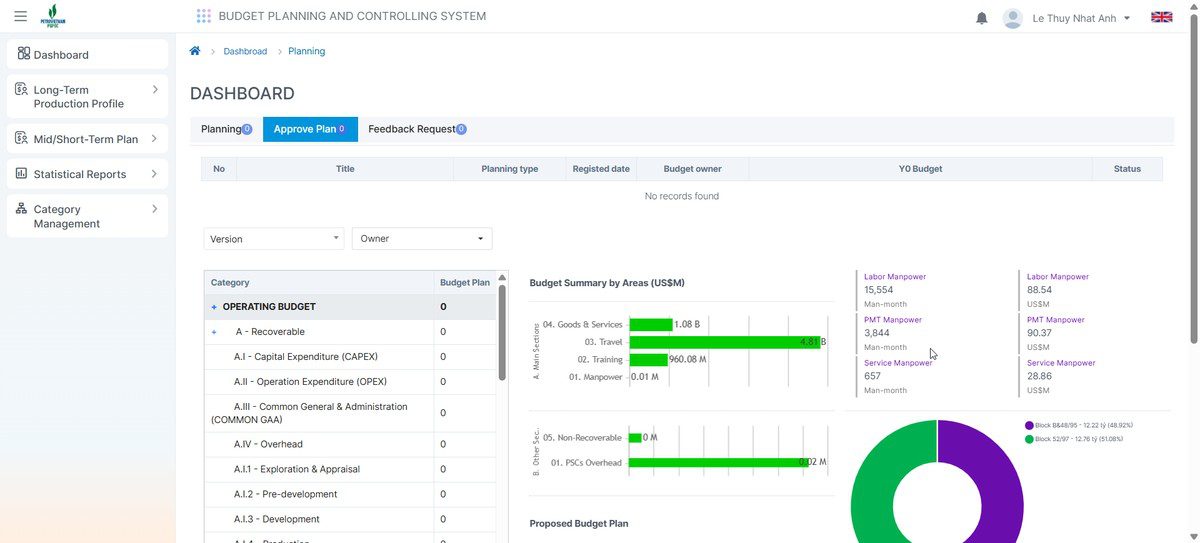Sort by Title column header
Screen dimensions: 1200x543
pyautogui.click(x=345, y=169)
